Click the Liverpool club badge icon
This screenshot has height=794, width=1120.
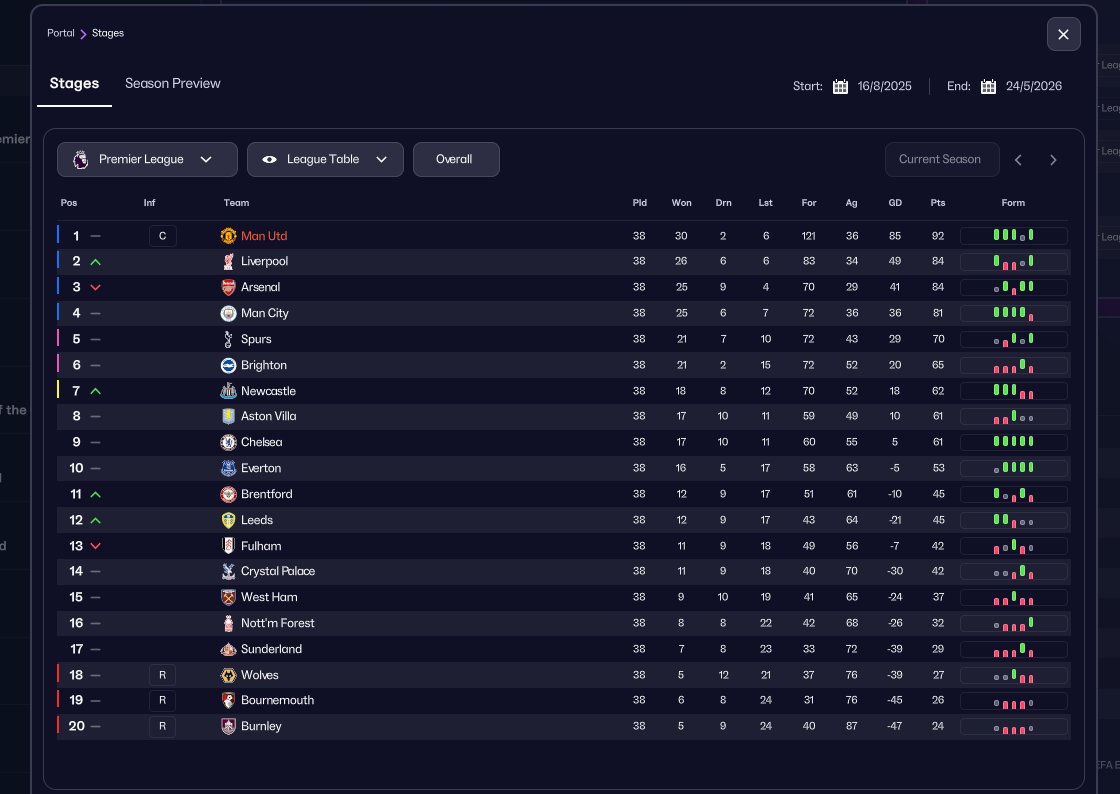coord(228,262)
